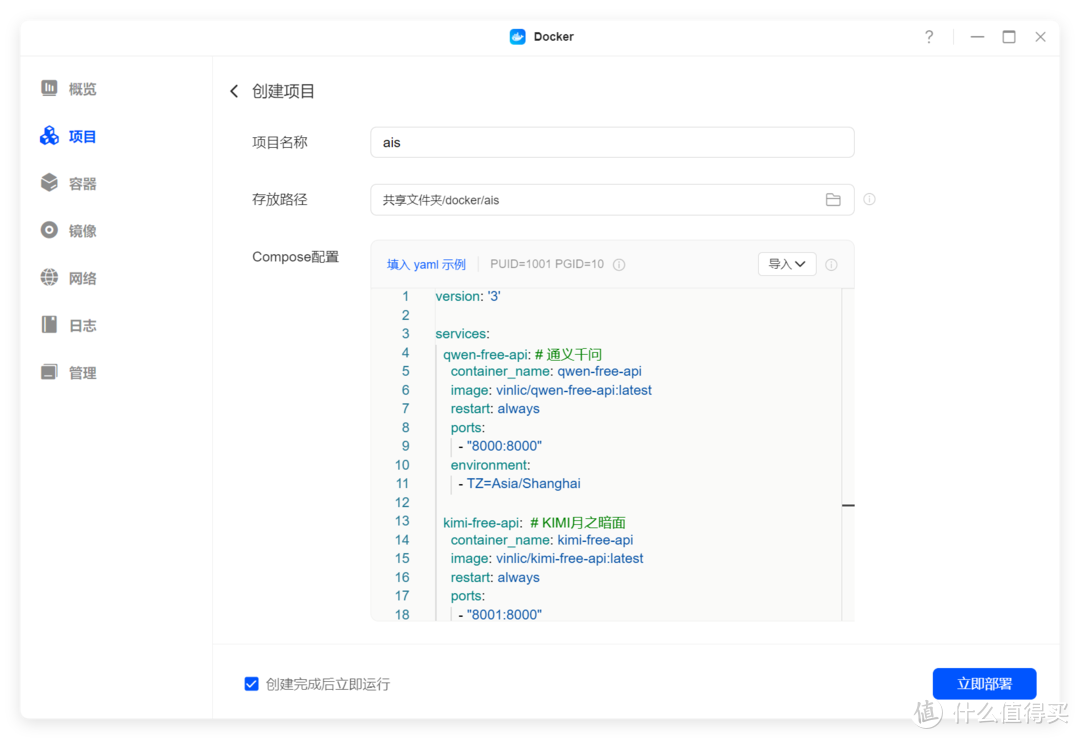
Task: Open the 填入 yaml 示例 example link
Action: pos(427,264)
